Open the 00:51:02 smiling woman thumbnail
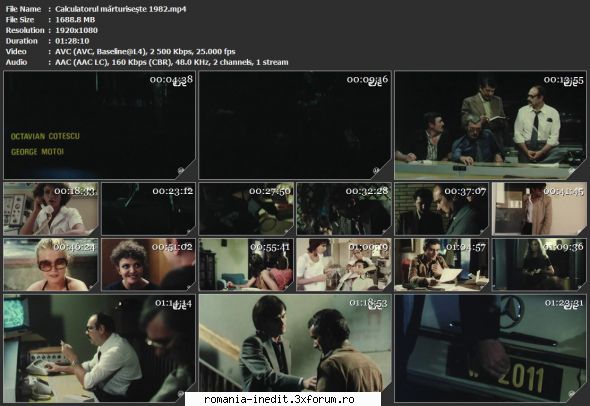Viewport: 590px width, 406px height. (x=148, y=265)
